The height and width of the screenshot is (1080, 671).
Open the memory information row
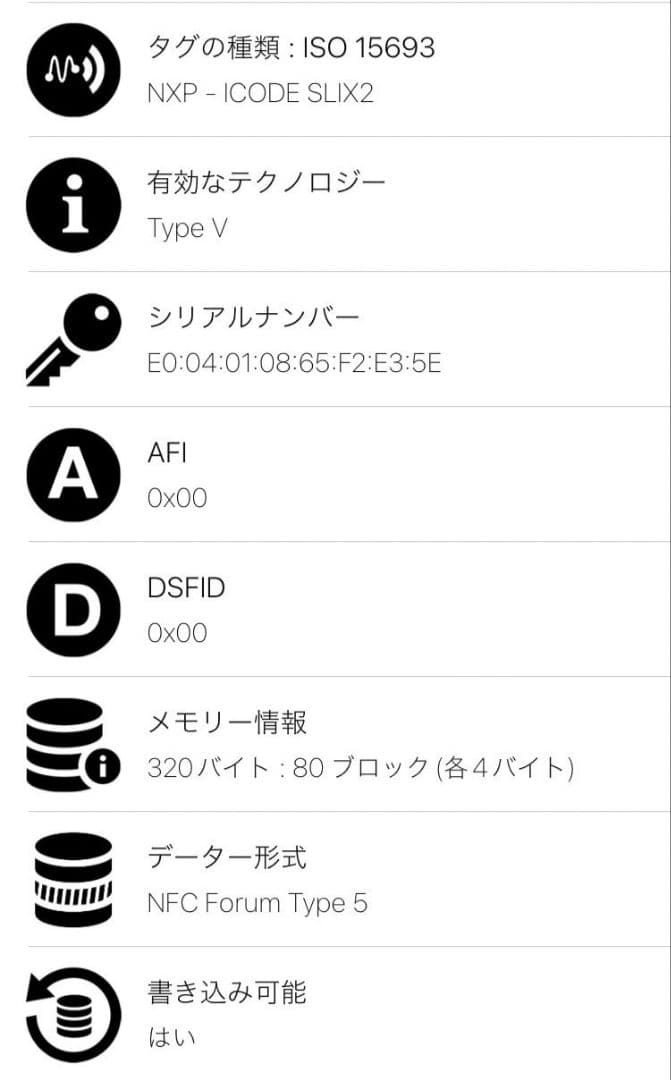click(230, 716)
